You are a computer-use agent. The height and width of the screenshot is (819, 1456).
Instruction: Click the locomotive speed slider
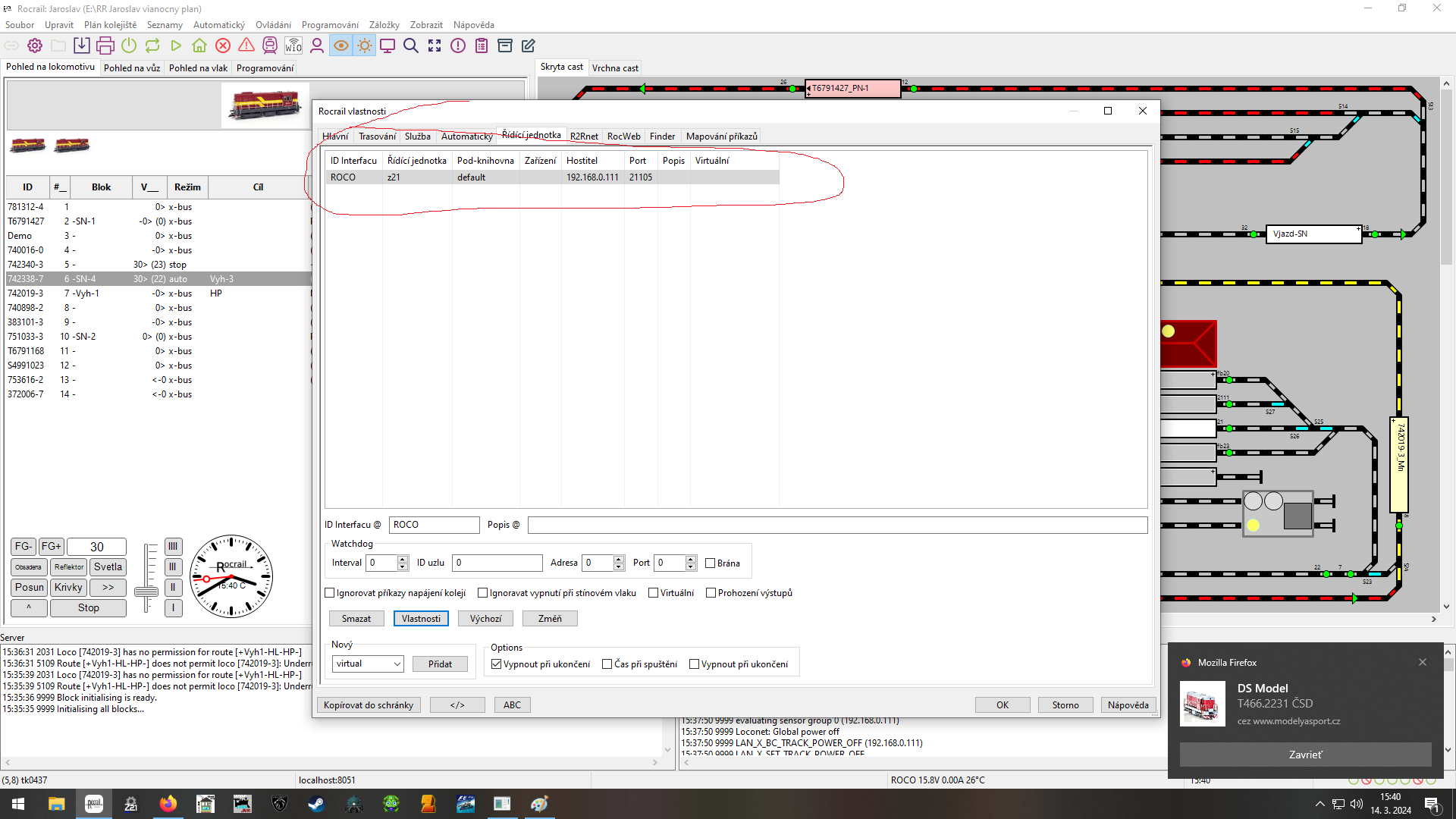(x=146, y=590)
